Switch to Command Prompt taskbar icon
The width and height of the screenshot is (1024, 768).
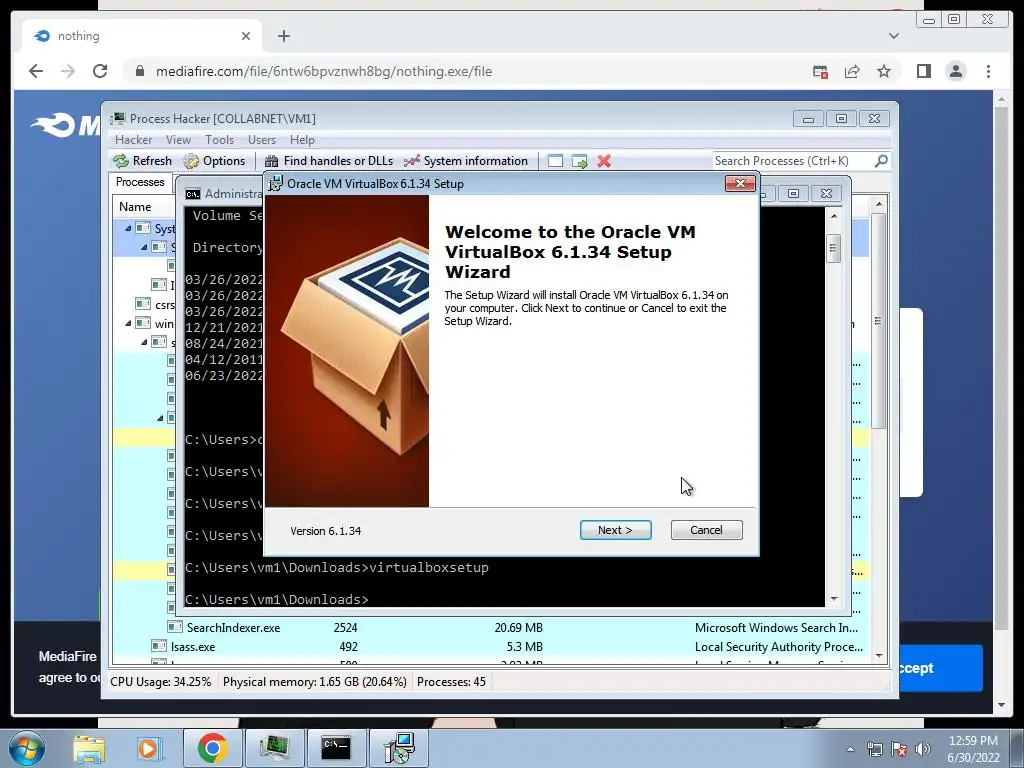(336, 748)
